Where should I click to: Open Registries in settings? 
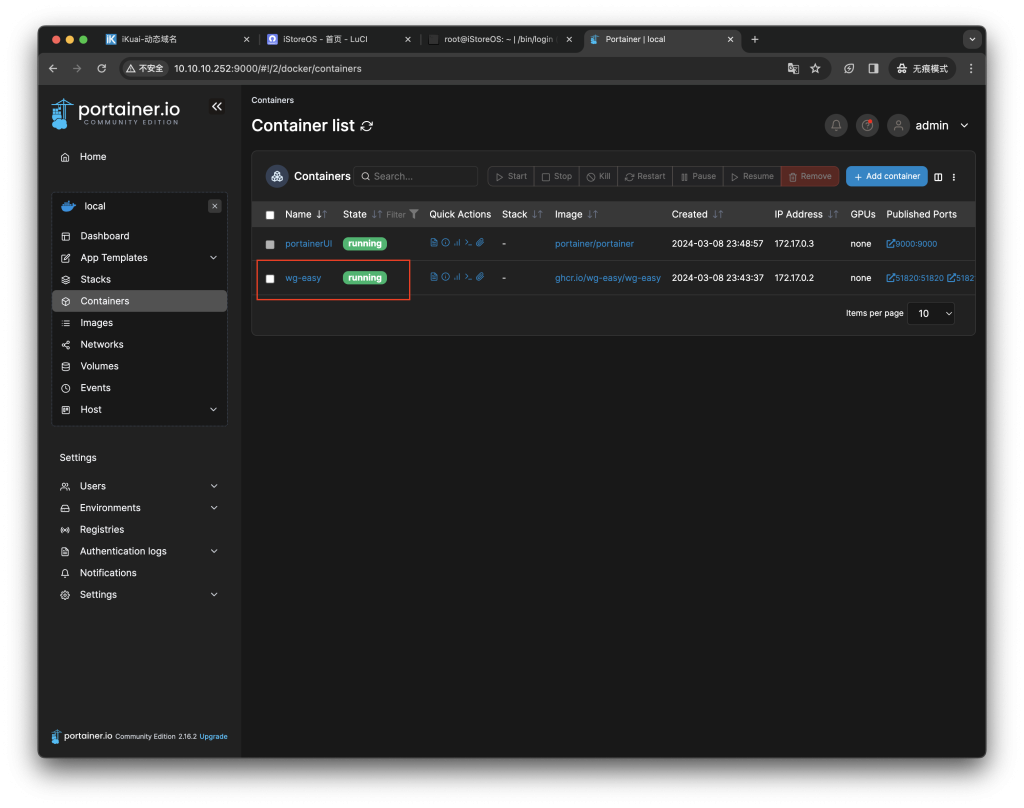point(102,530)
